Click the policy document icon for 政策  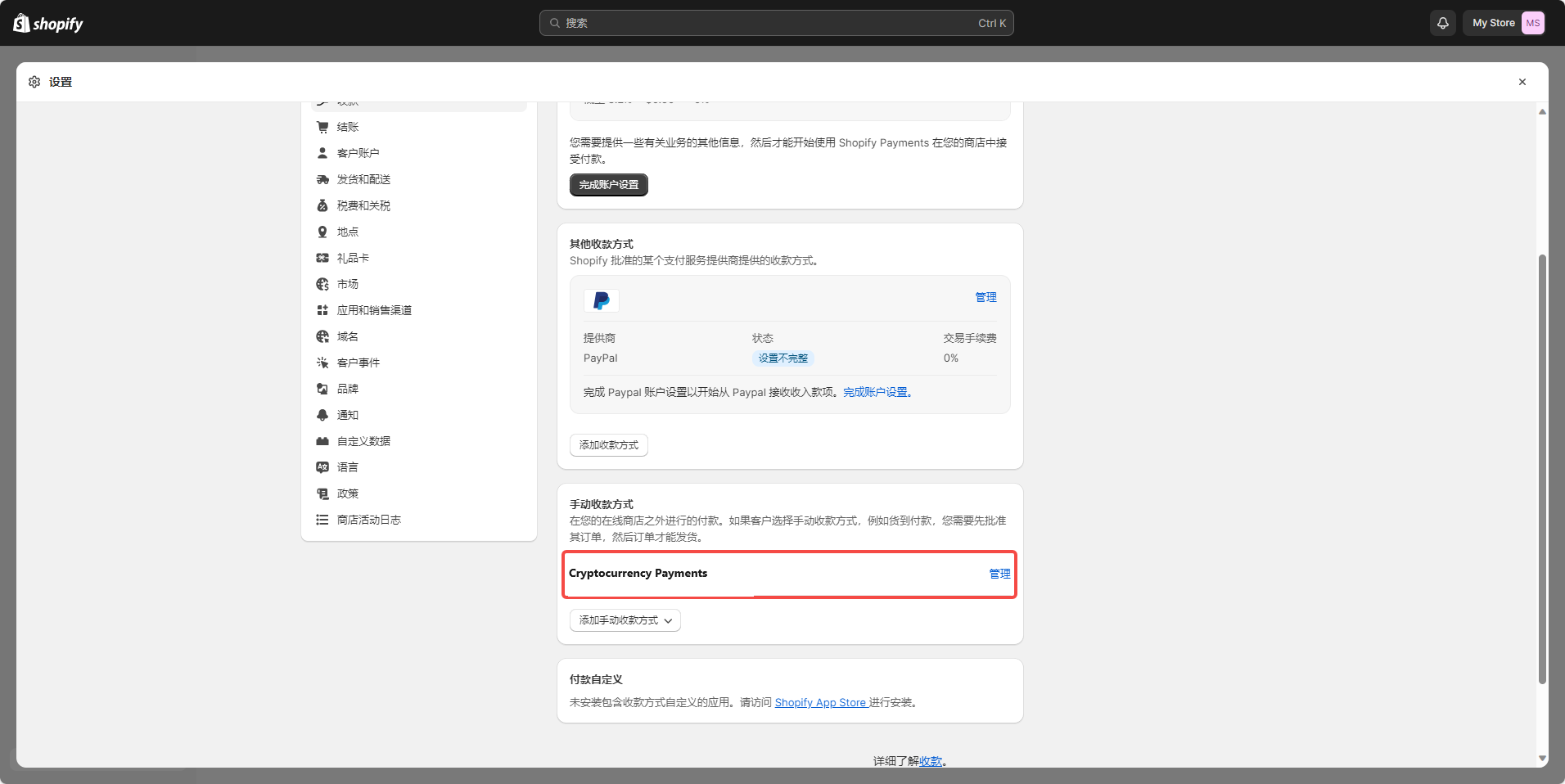322,493
